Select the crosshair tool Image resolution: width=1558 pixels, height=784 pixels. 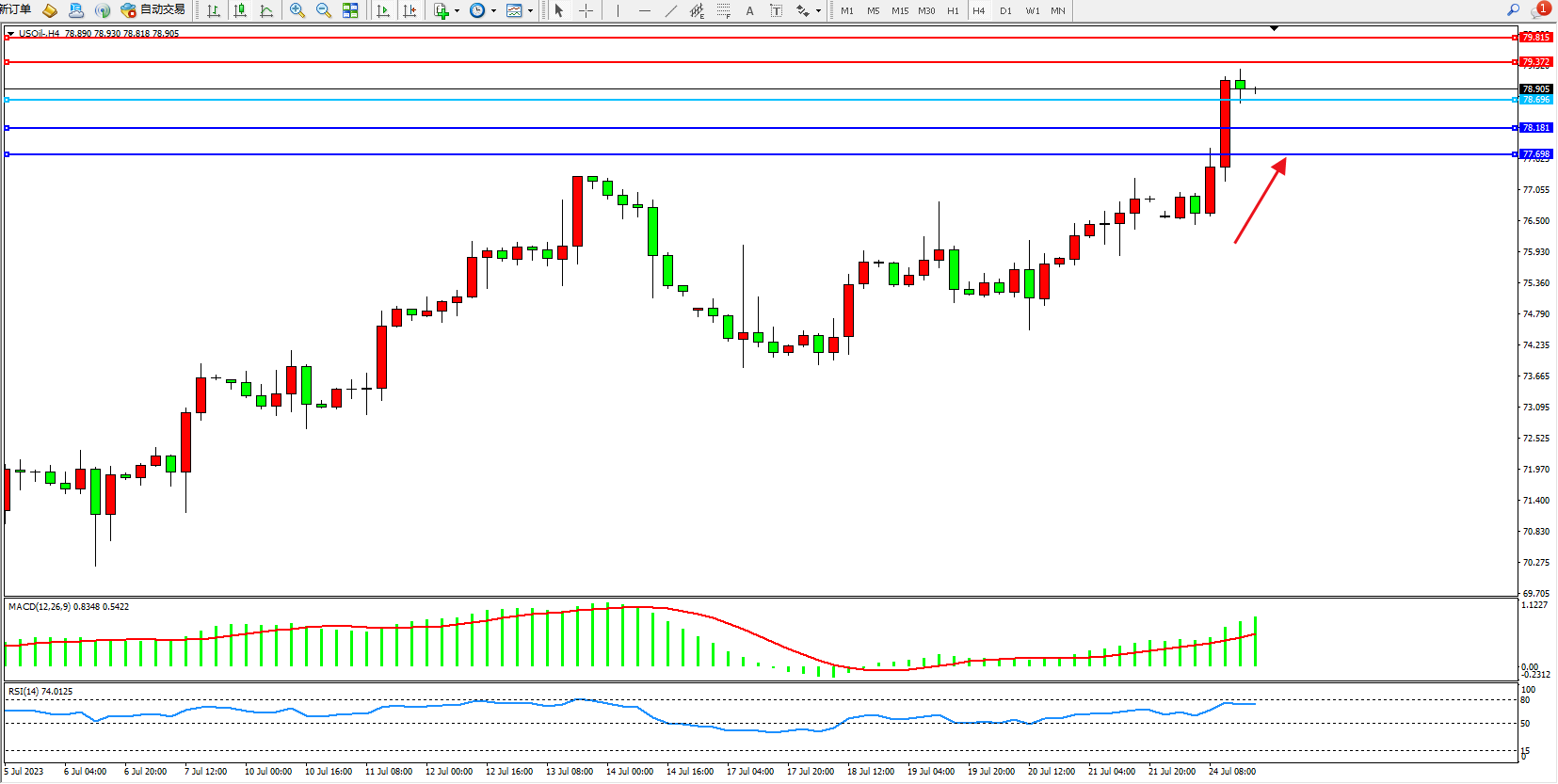(x=586, y=10)
